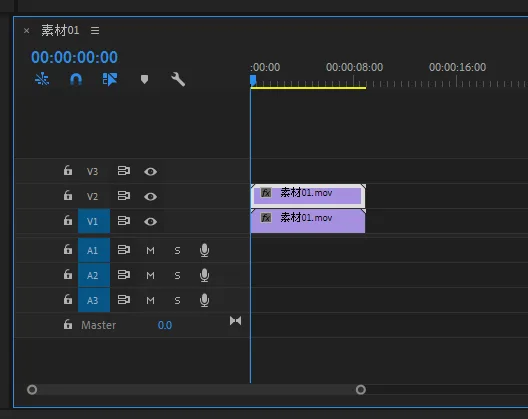
Task: Click the blue playhead marker
Action: coord(253,81)
